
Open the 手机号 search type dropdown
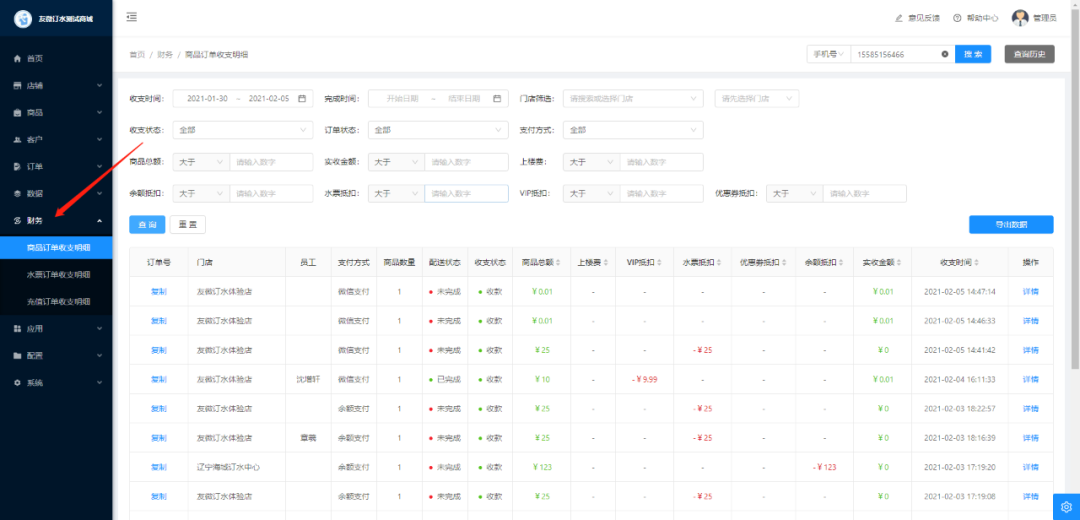829,54
